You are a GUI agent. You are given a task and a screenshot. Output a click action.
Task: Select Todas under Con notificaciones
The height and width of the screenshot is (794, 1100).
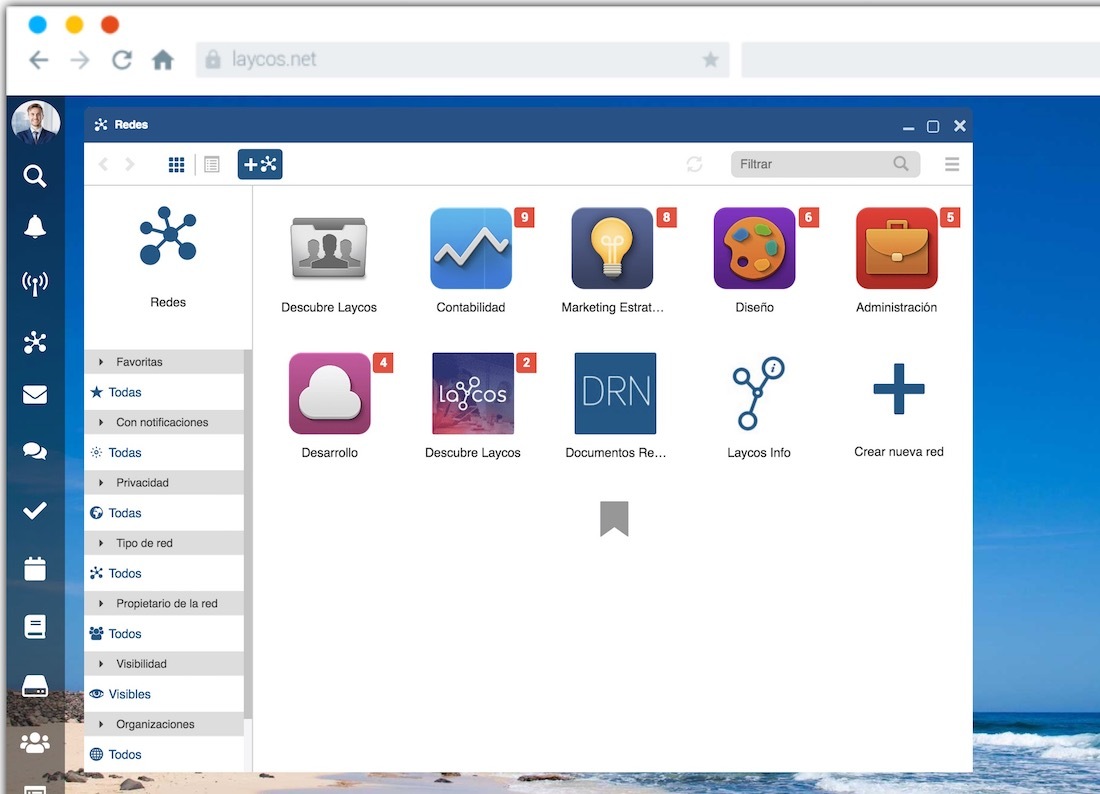[x=125, y=453]
